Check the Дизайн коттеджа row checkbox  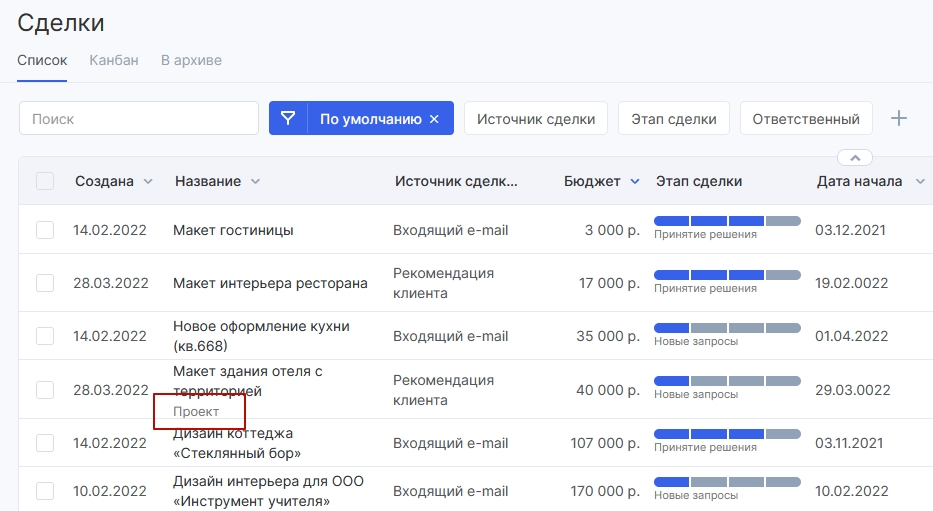coord(45,443)
